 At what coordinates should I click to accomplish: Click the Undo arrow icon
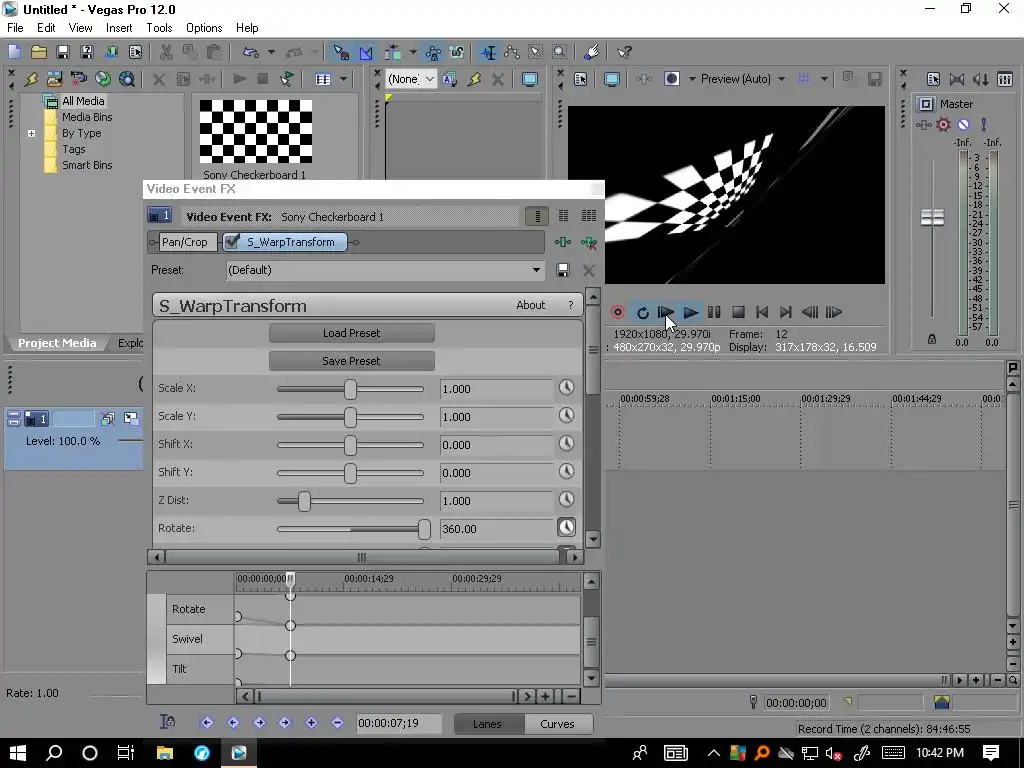250,52
